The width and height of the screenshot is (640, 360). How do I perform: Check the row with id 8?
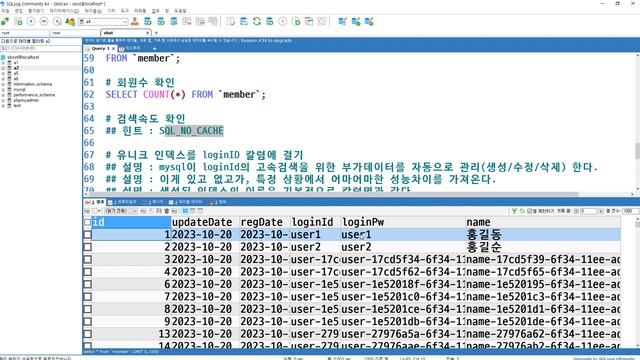pos(87,309)
